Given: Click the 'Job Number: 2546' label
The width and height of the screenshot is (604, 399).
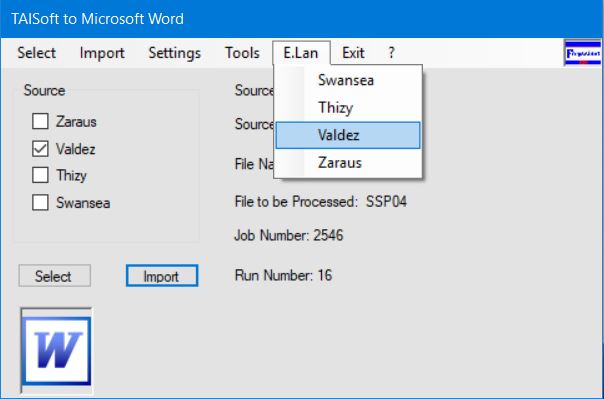Looking at the screenshot, I should click(289, 235).
